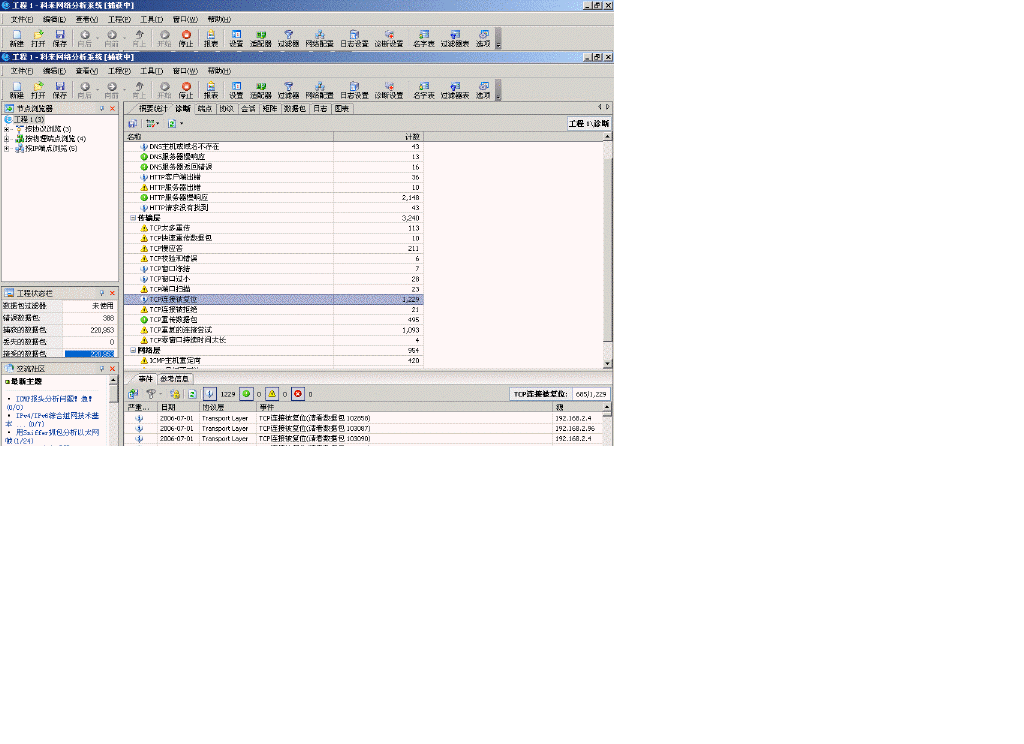The height and width of the screenshot is (744, 1024).
Task: Sort diagnosis list by 计数 column header
Action: (412, 136)
